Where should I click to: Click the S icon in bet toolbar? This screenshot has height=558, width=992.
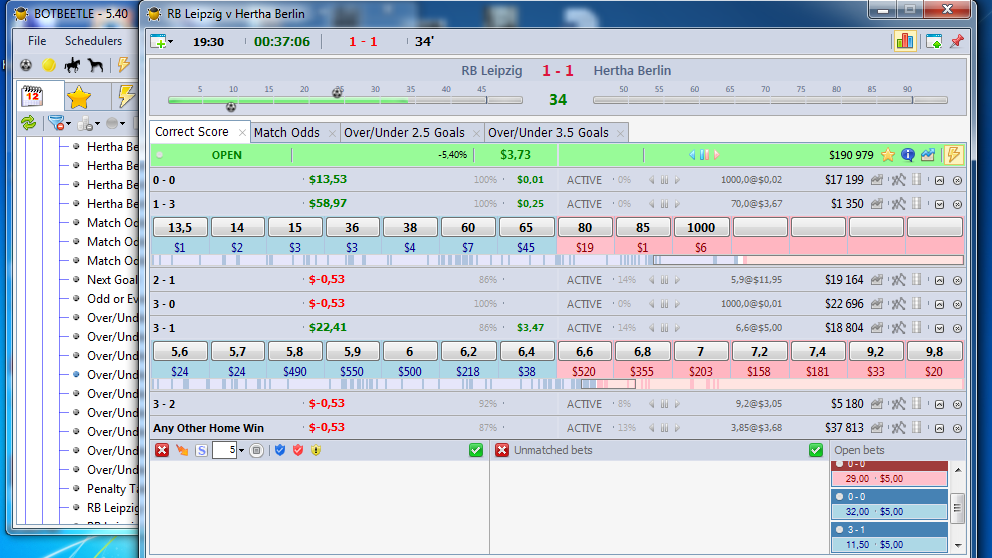coord(201,450)
